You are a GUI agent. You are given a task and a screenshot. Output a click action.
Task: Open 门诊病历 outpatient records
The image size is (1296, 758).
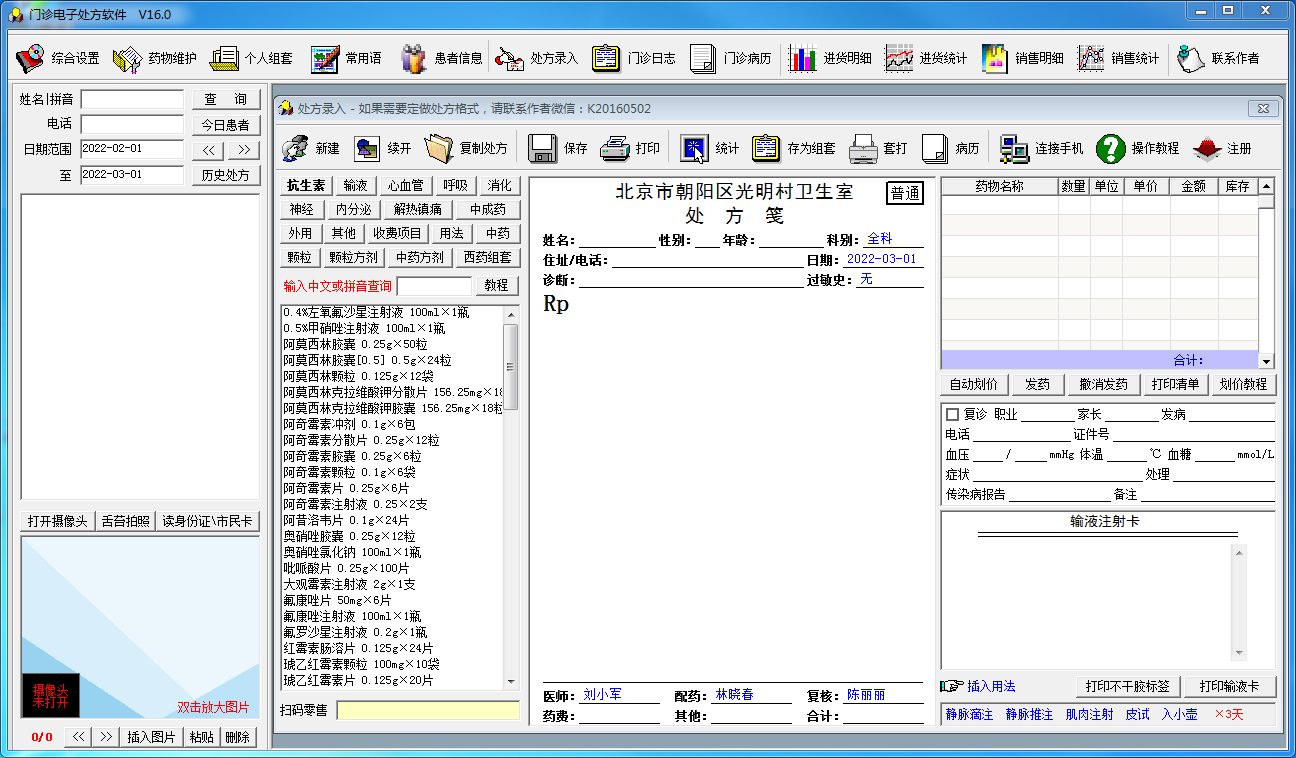[x=730, y=58]
